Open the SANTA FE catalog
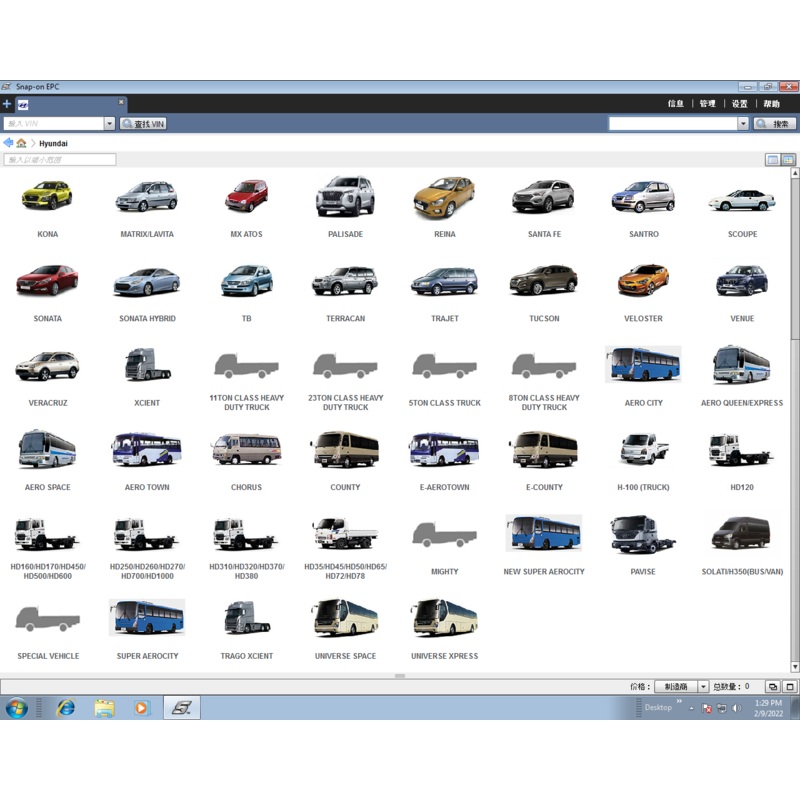The height and width of the screenshot is (800, 800). point(544,196)
